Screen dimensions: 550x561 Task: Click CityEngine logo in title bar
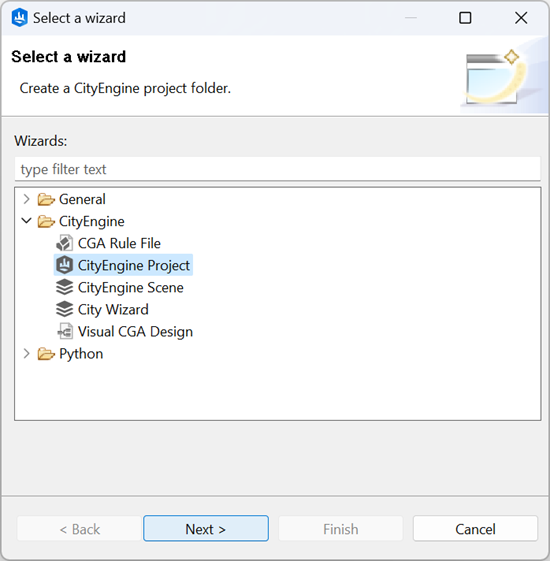19,18
